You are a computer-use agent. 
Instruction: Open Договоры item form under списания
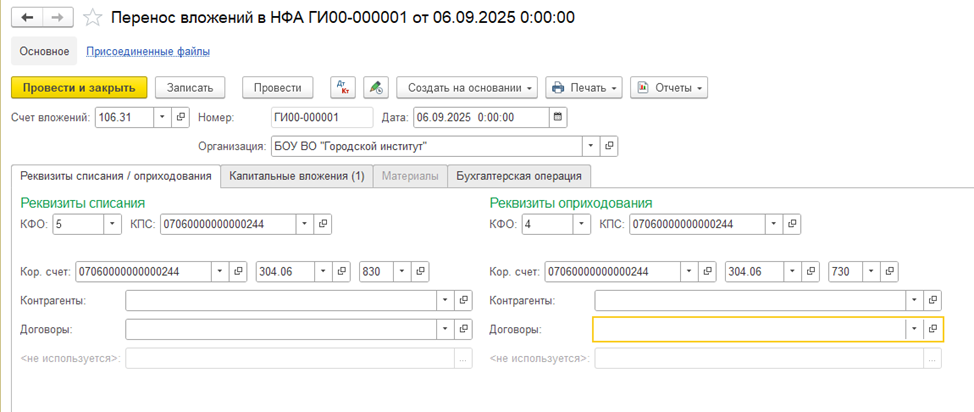(463, 329)
